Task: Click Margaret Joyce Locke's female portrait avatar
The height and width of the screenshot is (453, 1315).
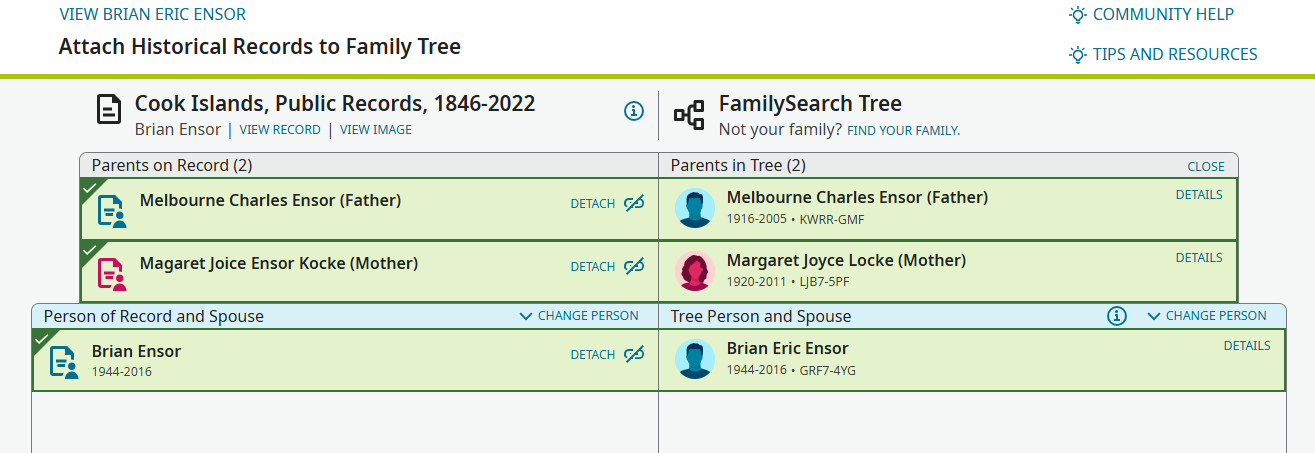Action: [x=695, y=271]
